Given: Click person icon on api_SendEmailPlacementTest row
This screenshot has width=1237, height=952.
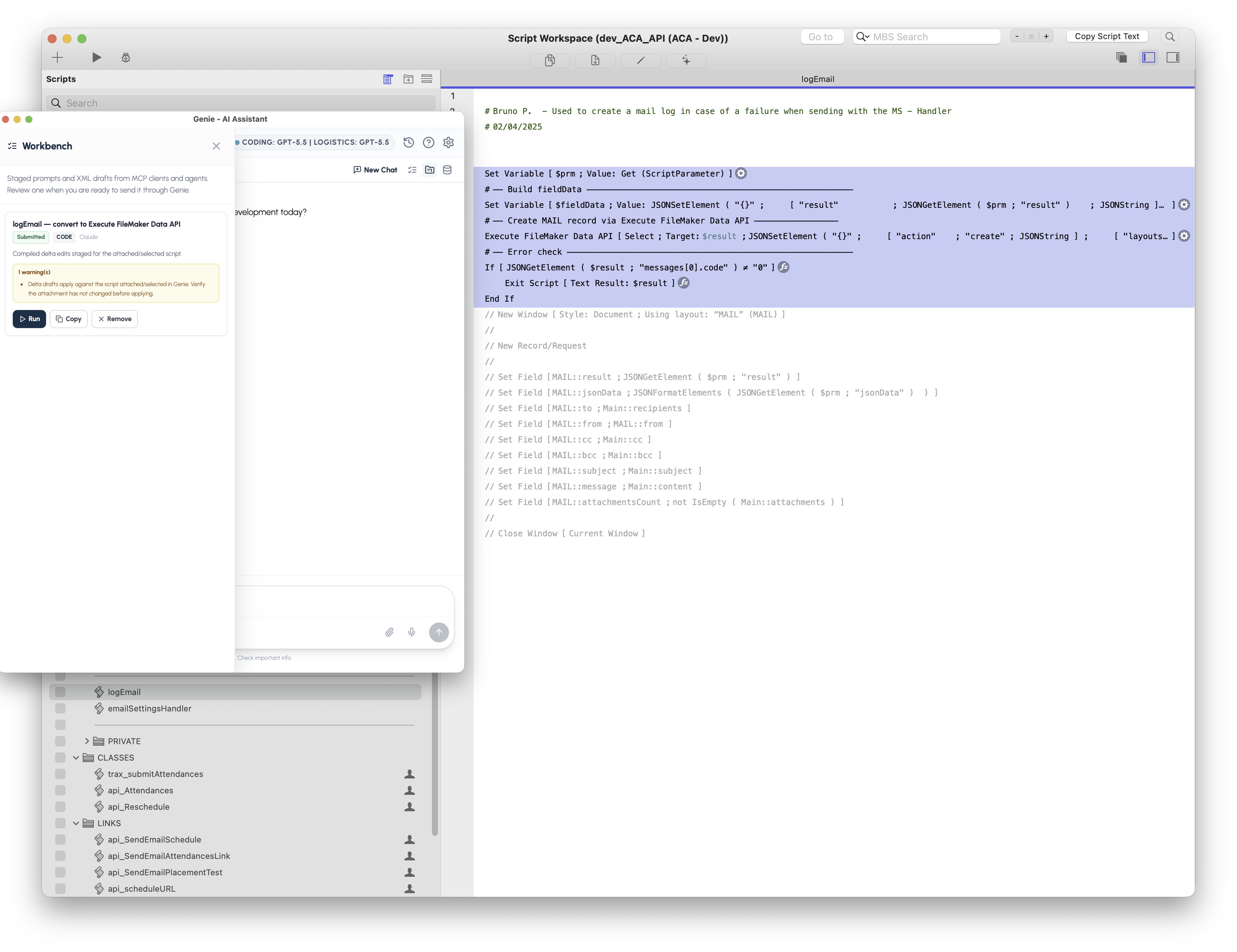Looking at the screenshot, I should (x=410, y=873).
